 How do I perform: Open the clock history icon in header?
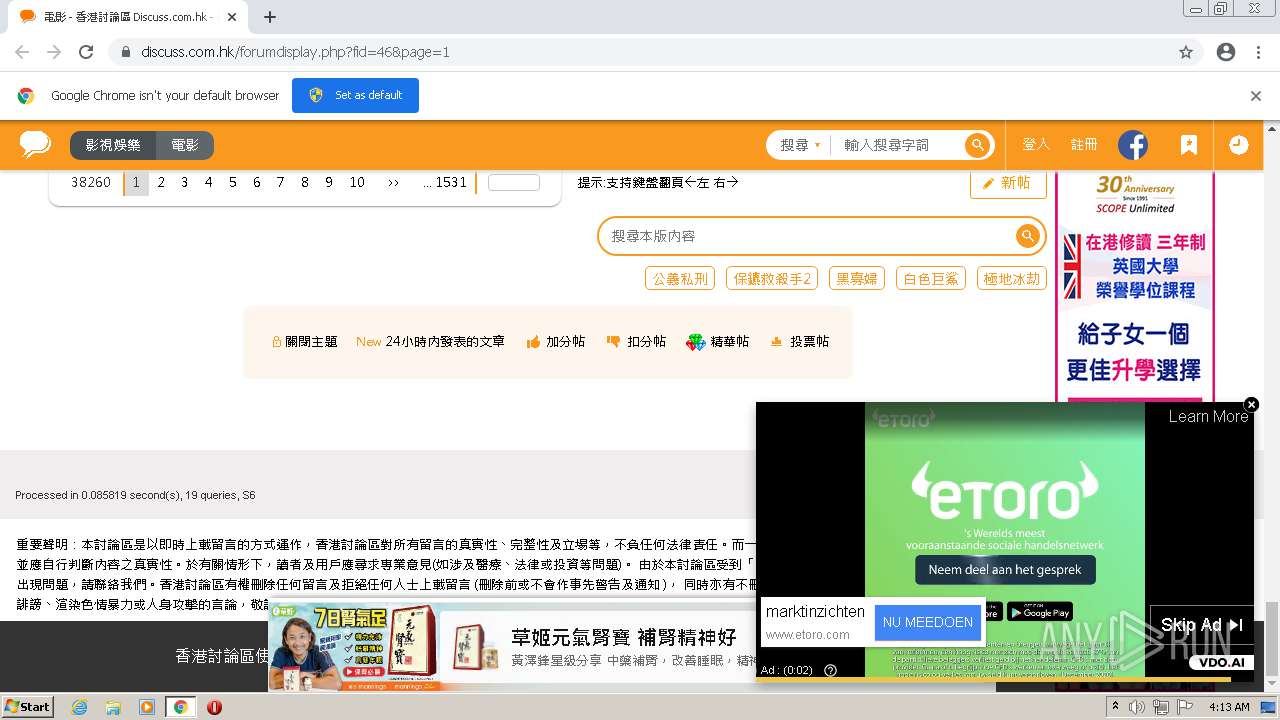click(1238, 145)
